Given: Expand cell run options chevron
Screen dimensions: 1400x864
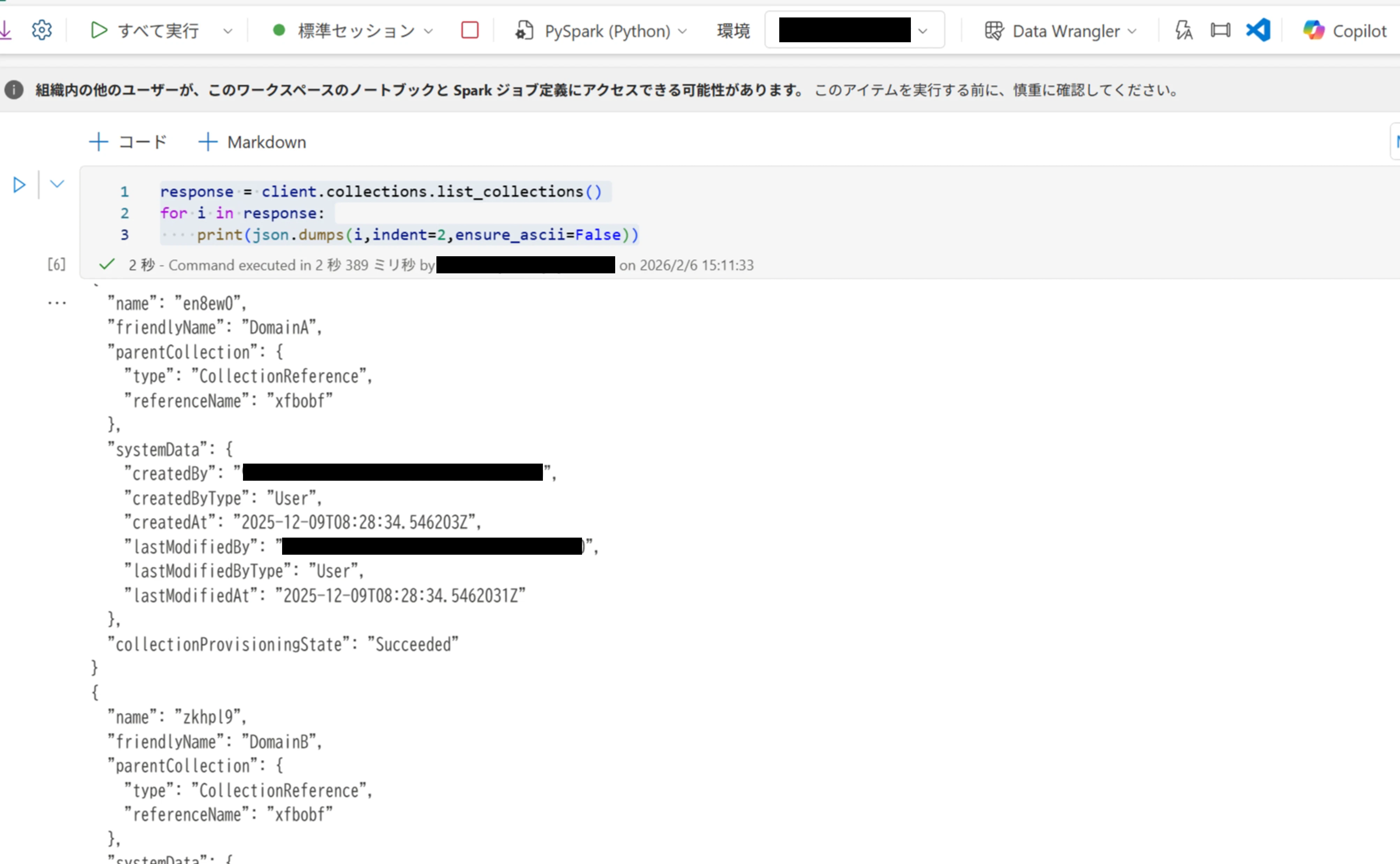Looking at the screenshot, I should [57, 184].
